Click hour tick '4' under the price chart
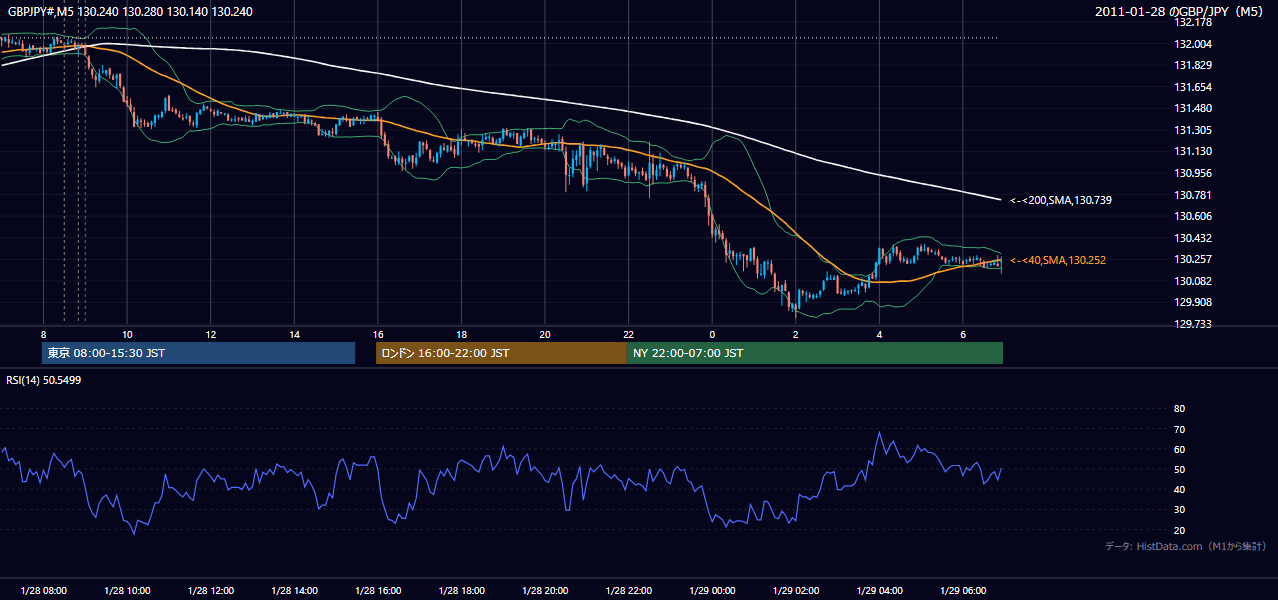The height and width of the screenshot is (600, 1278). tap(879, 334)
